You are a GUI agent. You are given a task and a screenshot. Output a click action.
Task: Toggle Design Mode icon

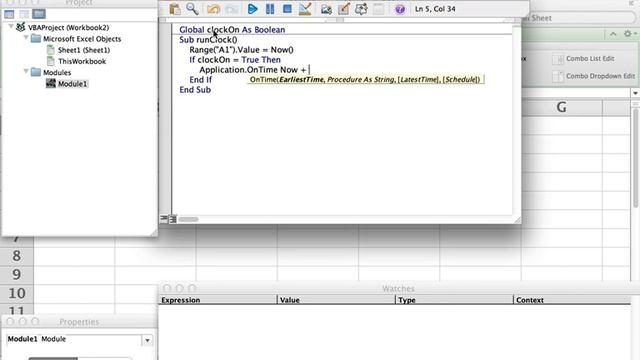tap(305, 9)
